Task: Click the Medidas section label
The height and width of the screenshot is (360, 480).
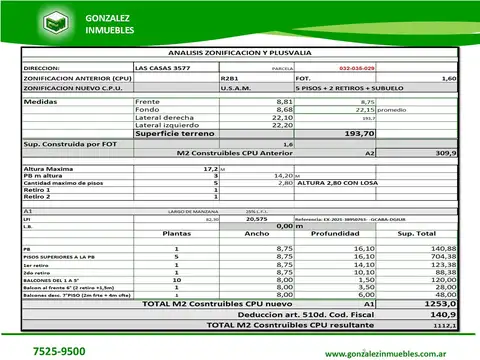Action: [40, 102]
